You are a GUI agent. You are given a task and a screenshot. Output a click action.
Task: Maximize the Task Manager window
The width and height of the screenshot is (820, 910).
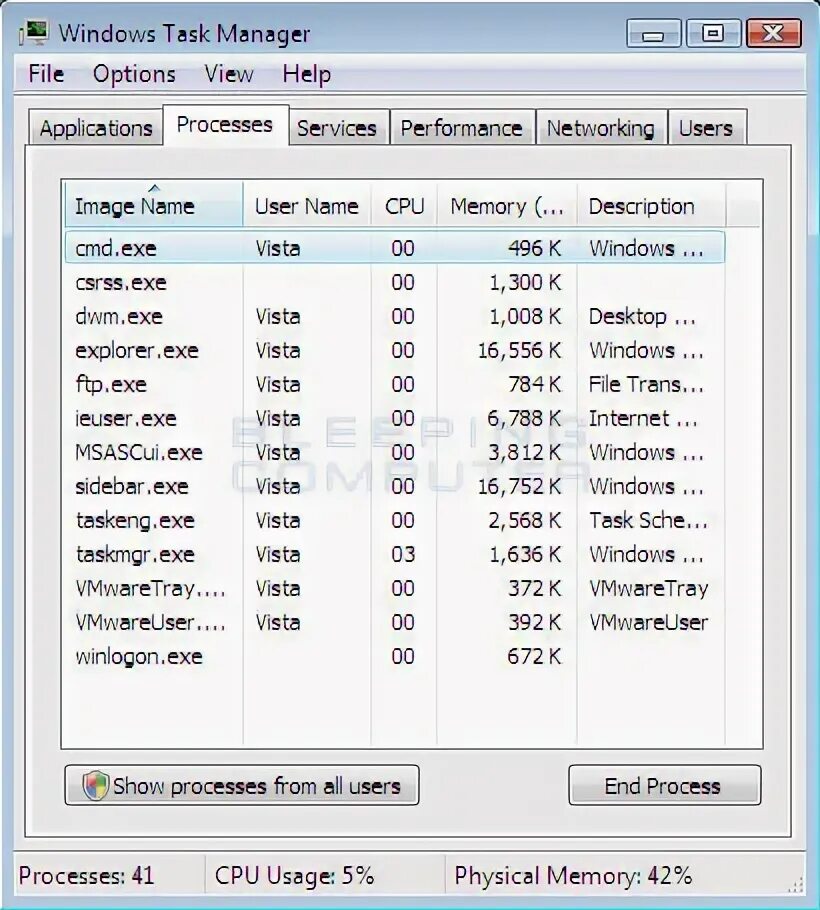[x=714, y=33]
